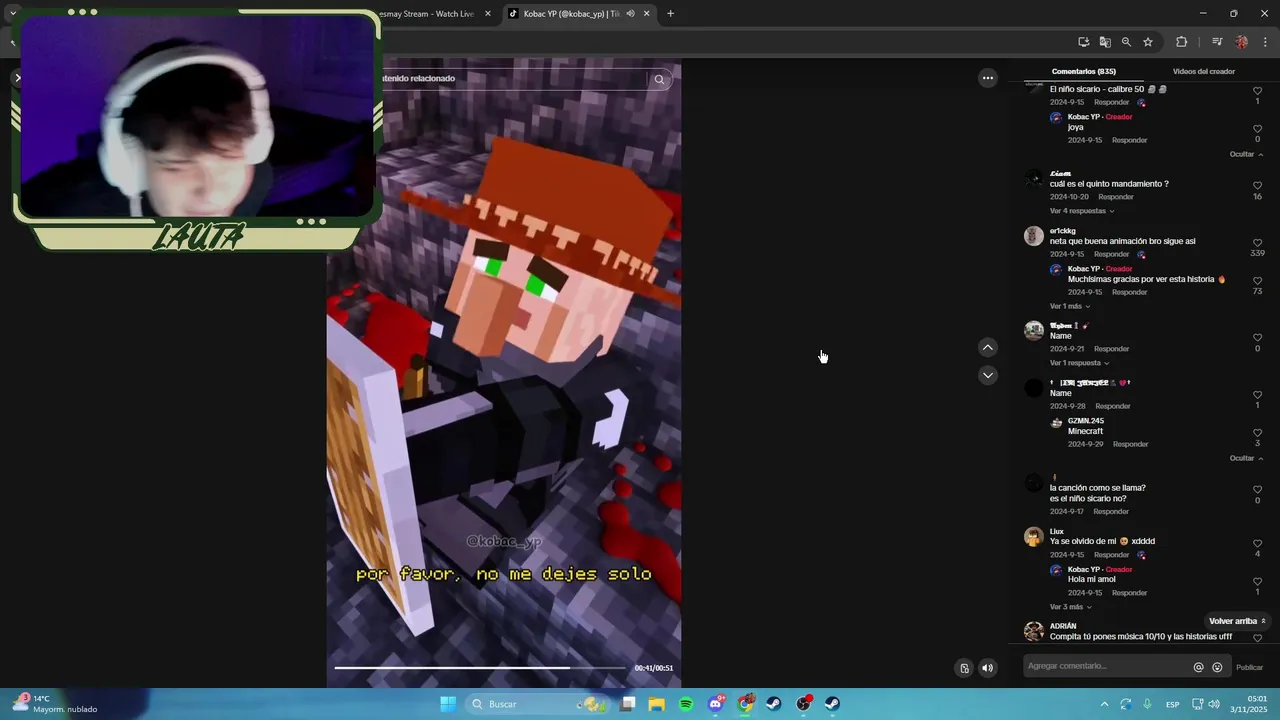
Task: Click the 'Agregar comentario...' input field
Action: (1105, 666)
